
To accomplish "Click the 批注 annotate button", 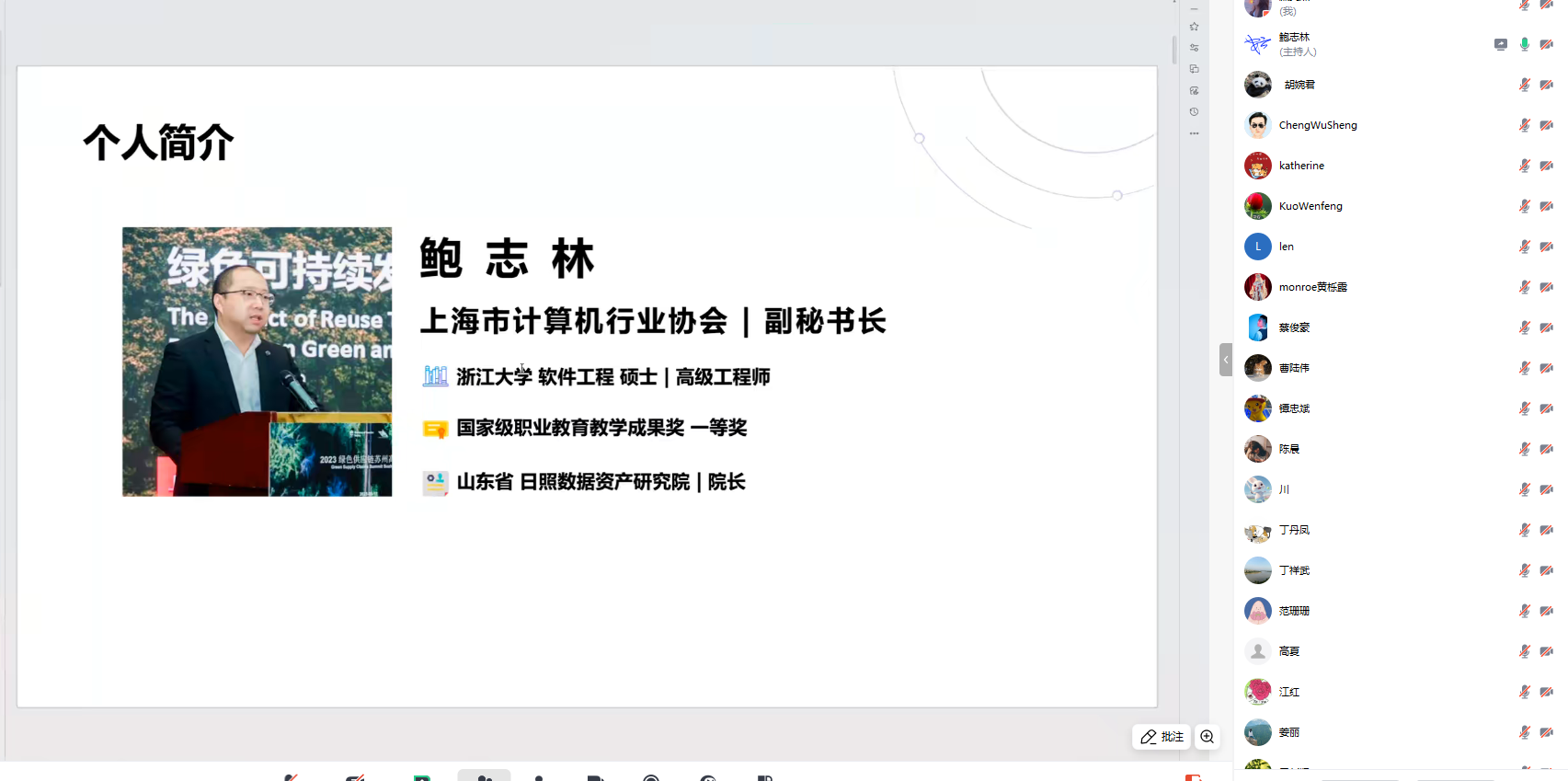I will point(1162,737).
